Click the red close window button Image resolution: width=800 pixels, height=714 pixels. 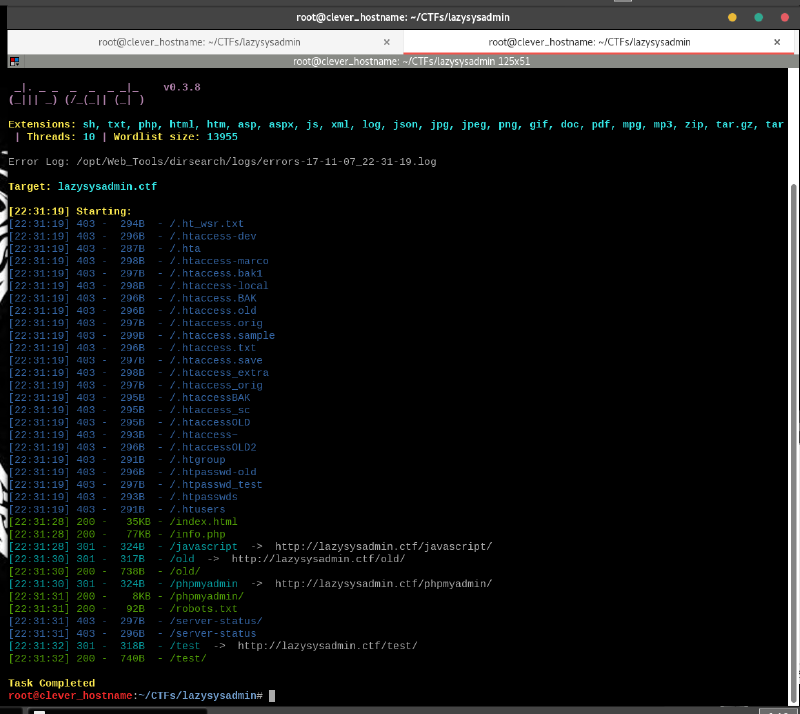(784, 17)
